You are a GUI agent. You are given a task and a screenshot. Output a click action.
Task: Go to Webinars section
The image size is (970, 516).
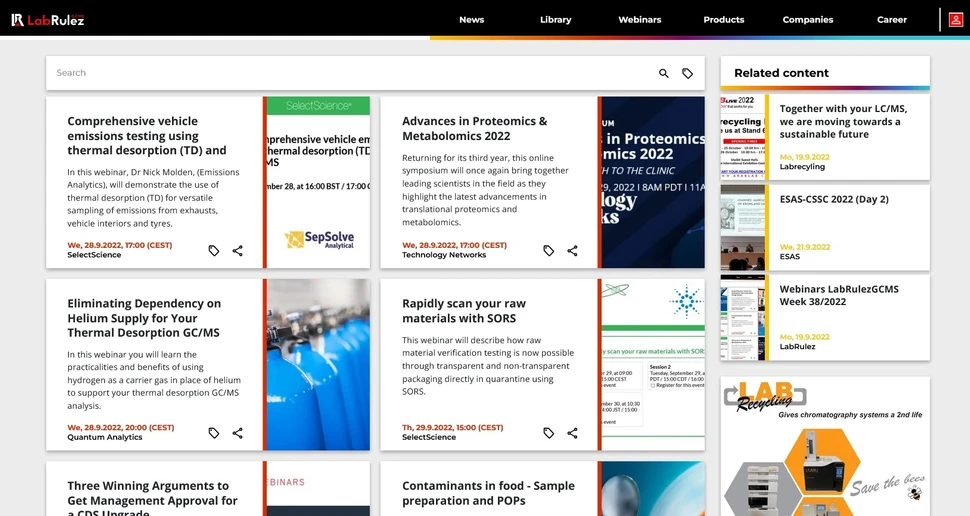640,20
